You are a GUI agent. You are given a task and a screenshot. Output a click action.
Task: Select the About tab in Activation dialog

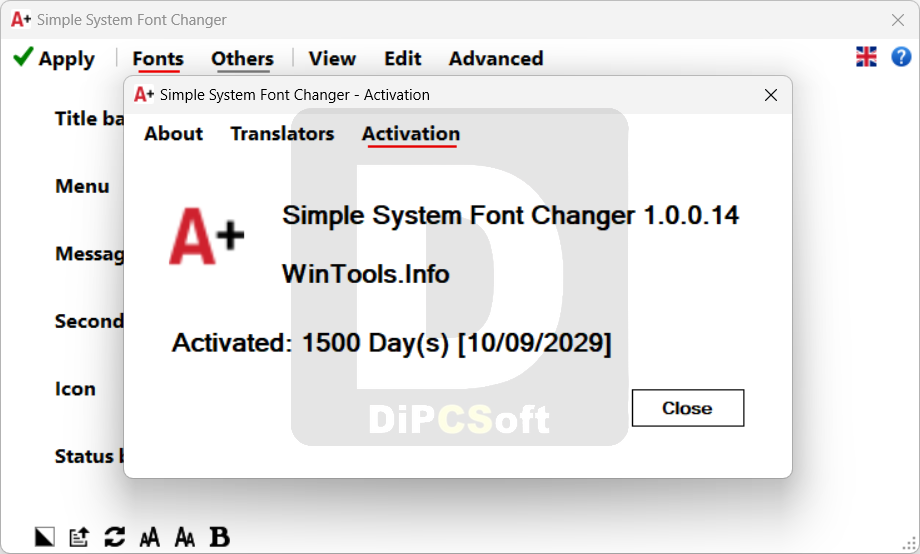click(x=174, y=134)
